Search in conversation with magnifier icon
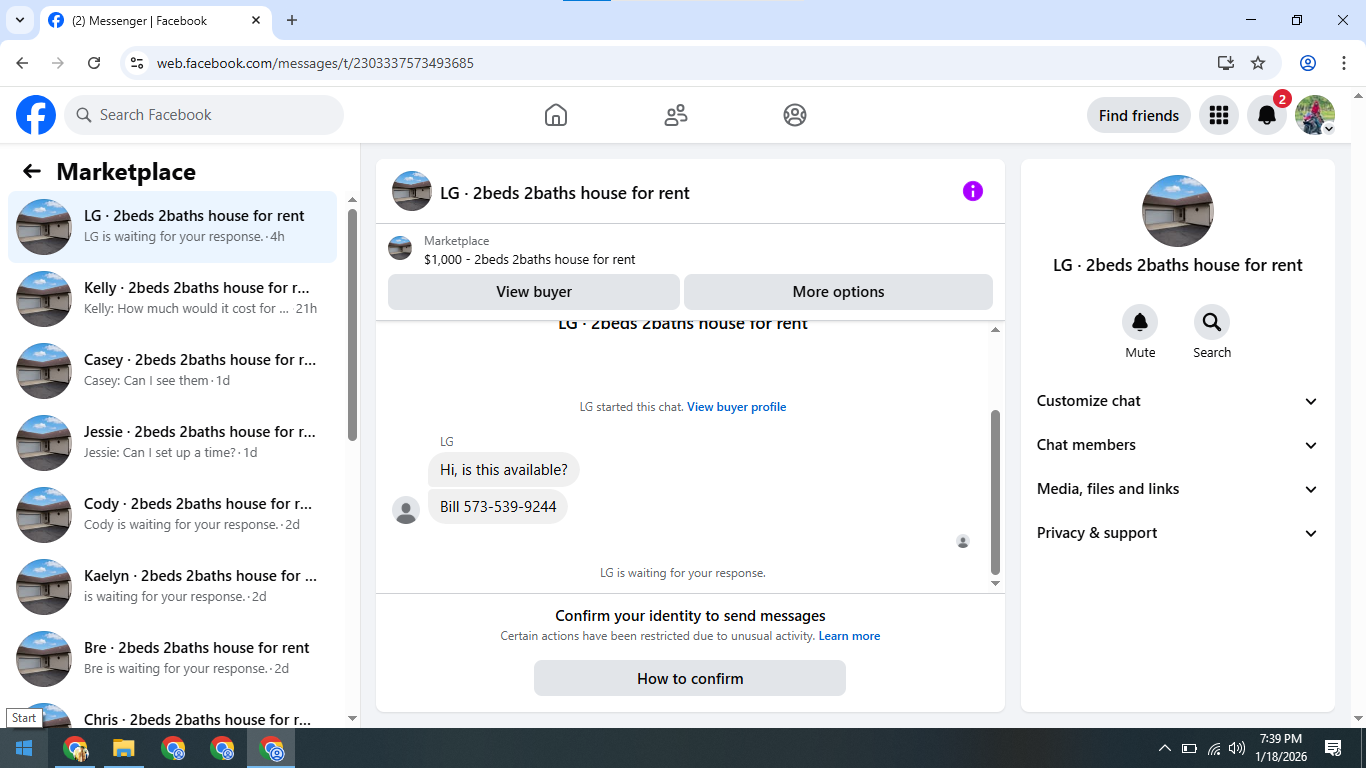This screenshot has height=768, width=1366. click(x=1212, y=322)
